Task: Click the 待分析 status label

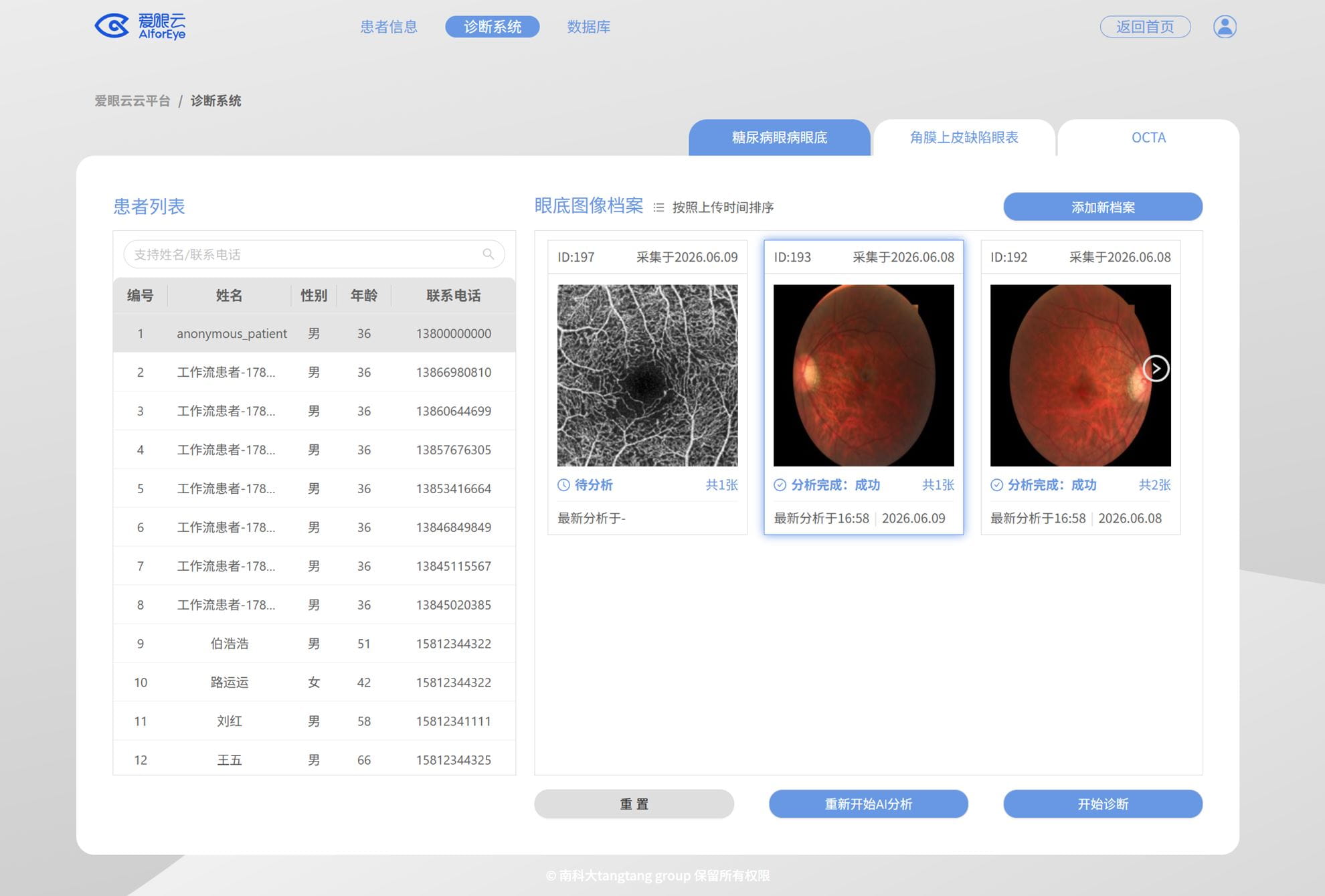Action: click(594, 485)
